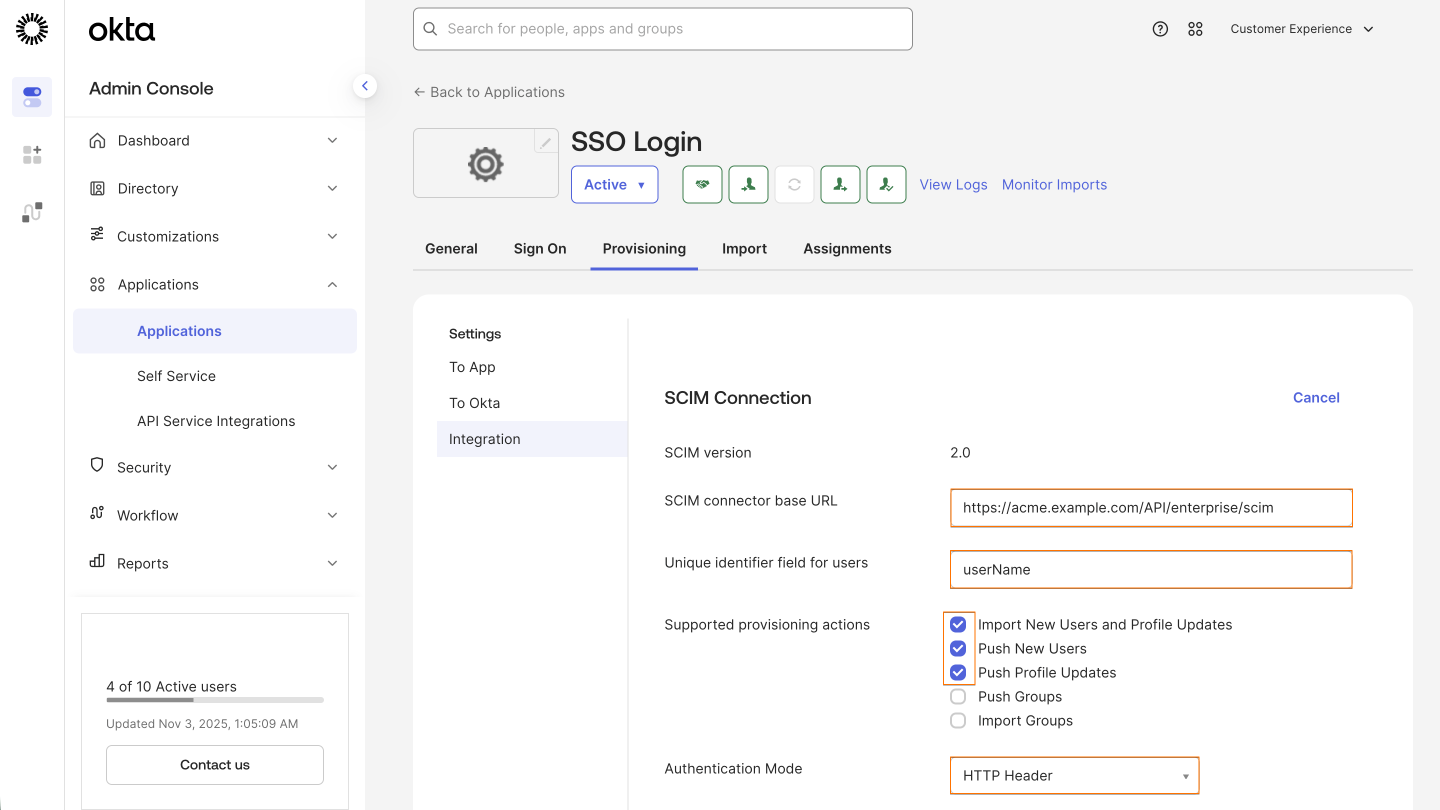1440x810 pixels.
Task: Click the search magnifier in the search bar
Action: [x=430, y=29]
